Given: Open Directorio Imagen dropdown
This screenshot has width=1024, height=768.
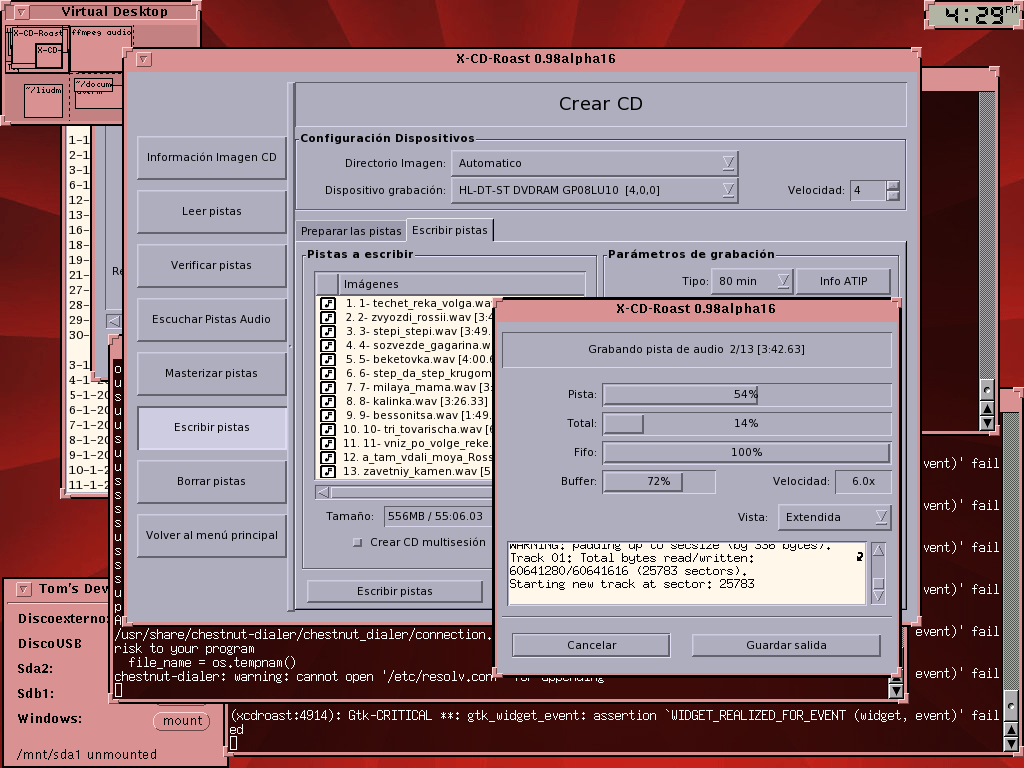Looking at the screenshot, I should pos(594,163).
